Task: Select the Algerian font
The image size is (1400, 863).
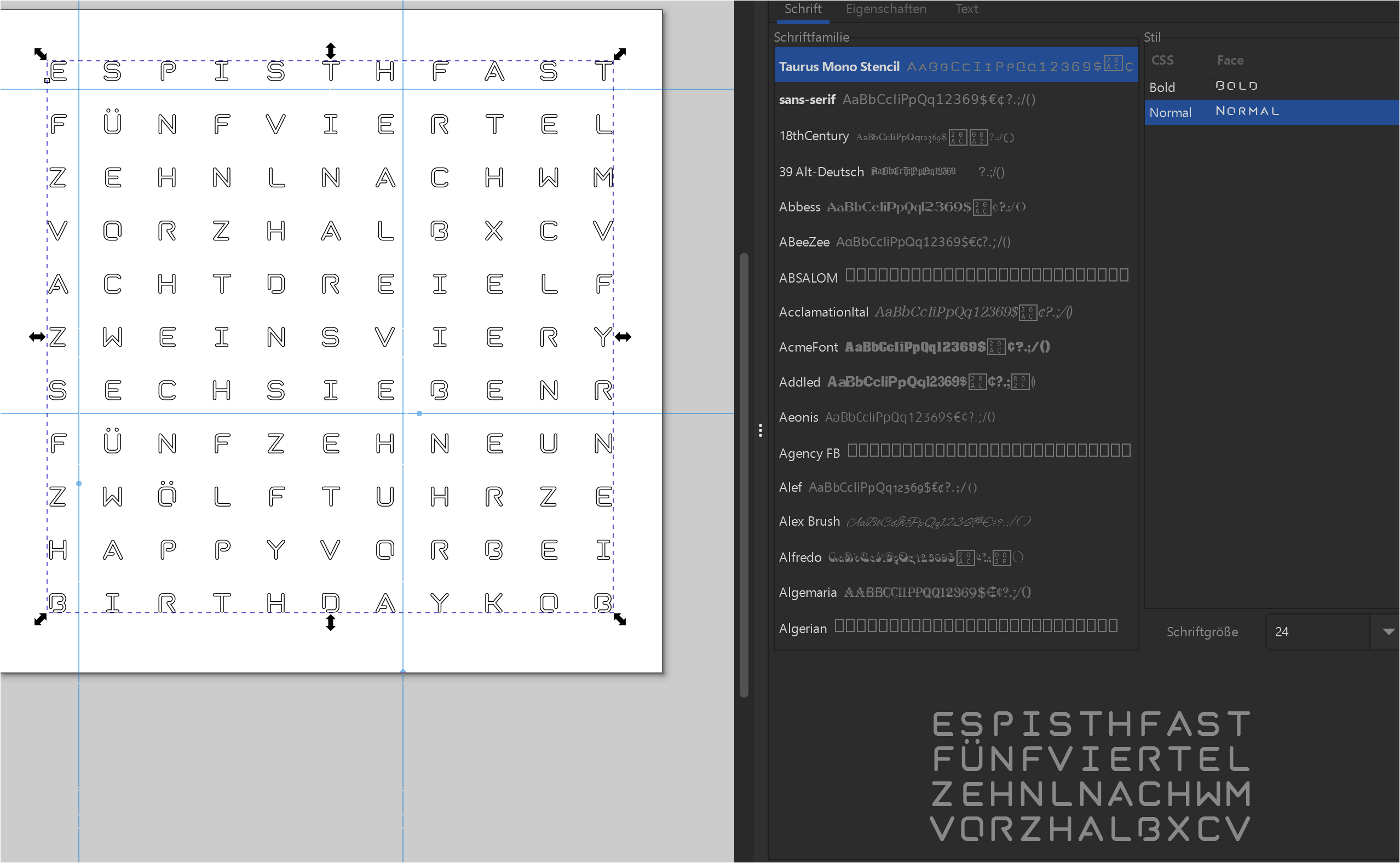Action: [956, 628]
